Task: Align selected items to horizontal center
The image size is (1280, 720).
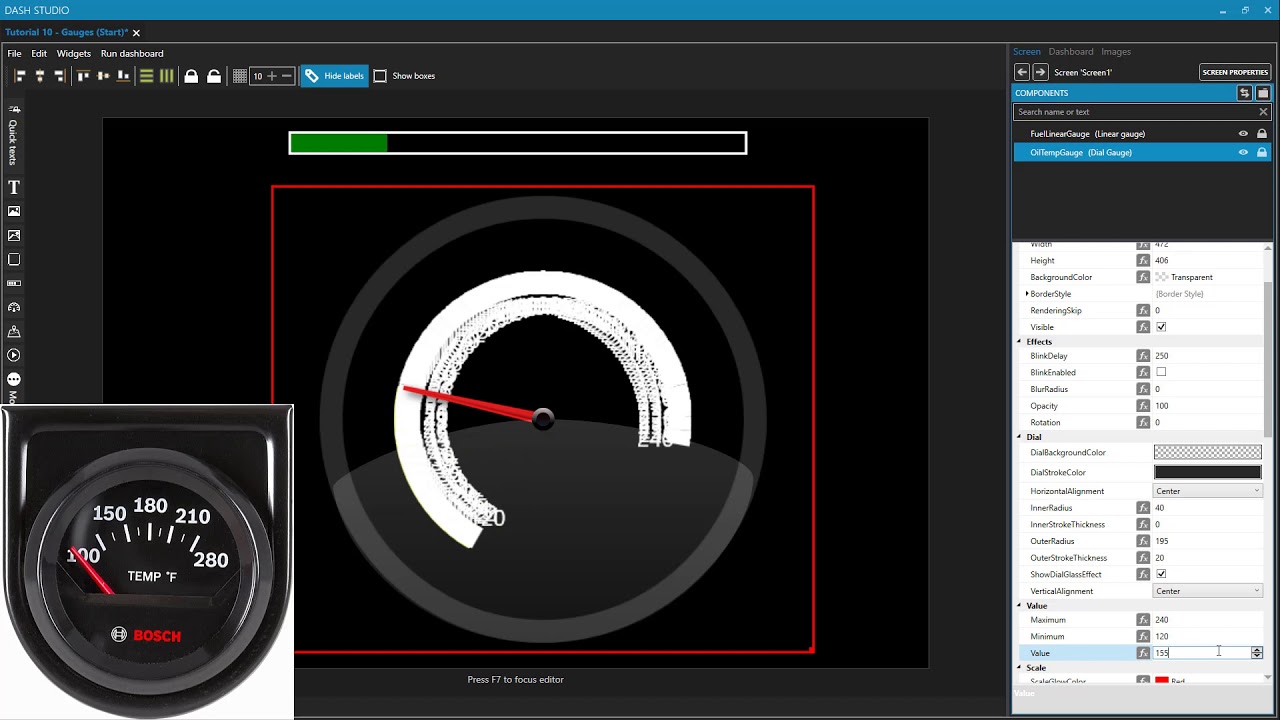Action: tap(40, 76)
